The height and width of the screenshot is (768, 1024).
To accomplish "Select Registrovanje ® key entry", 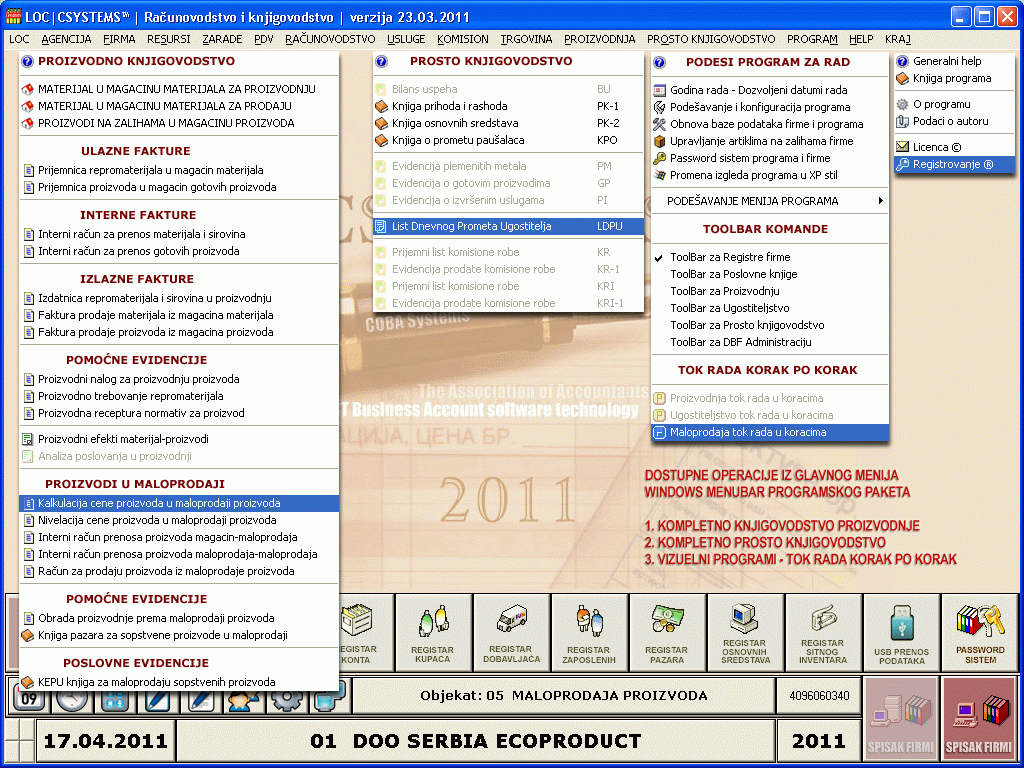I will (955, 164).
